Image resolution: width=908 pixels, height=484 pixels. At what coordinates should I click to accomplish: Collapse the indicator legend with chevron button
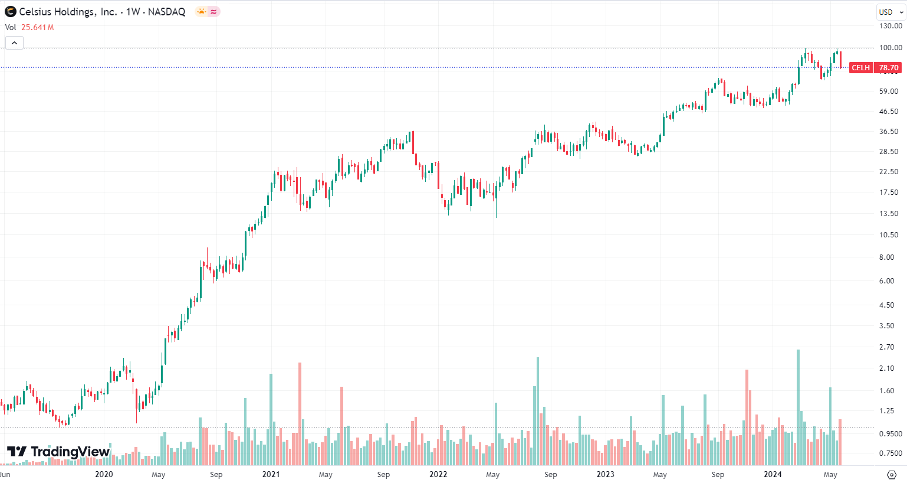[13, 43]
